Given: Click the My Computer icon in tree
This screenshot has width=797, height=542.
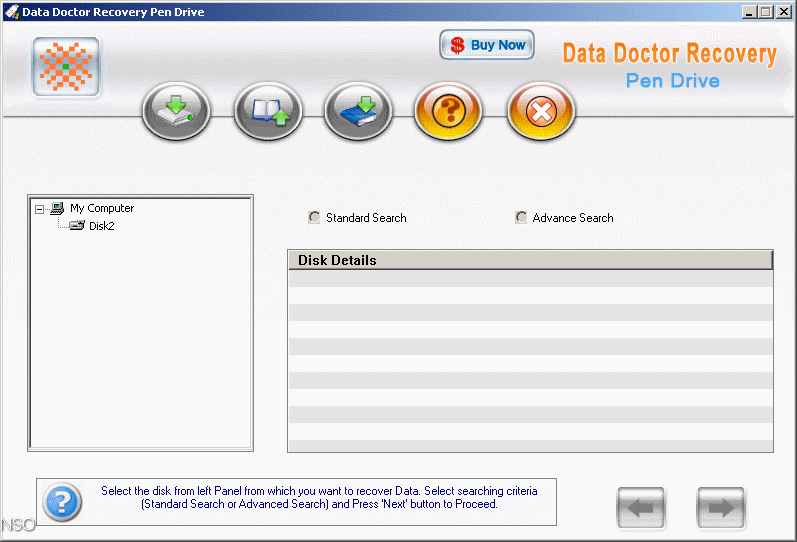Looking at the screenshot, I should point(57,207).
